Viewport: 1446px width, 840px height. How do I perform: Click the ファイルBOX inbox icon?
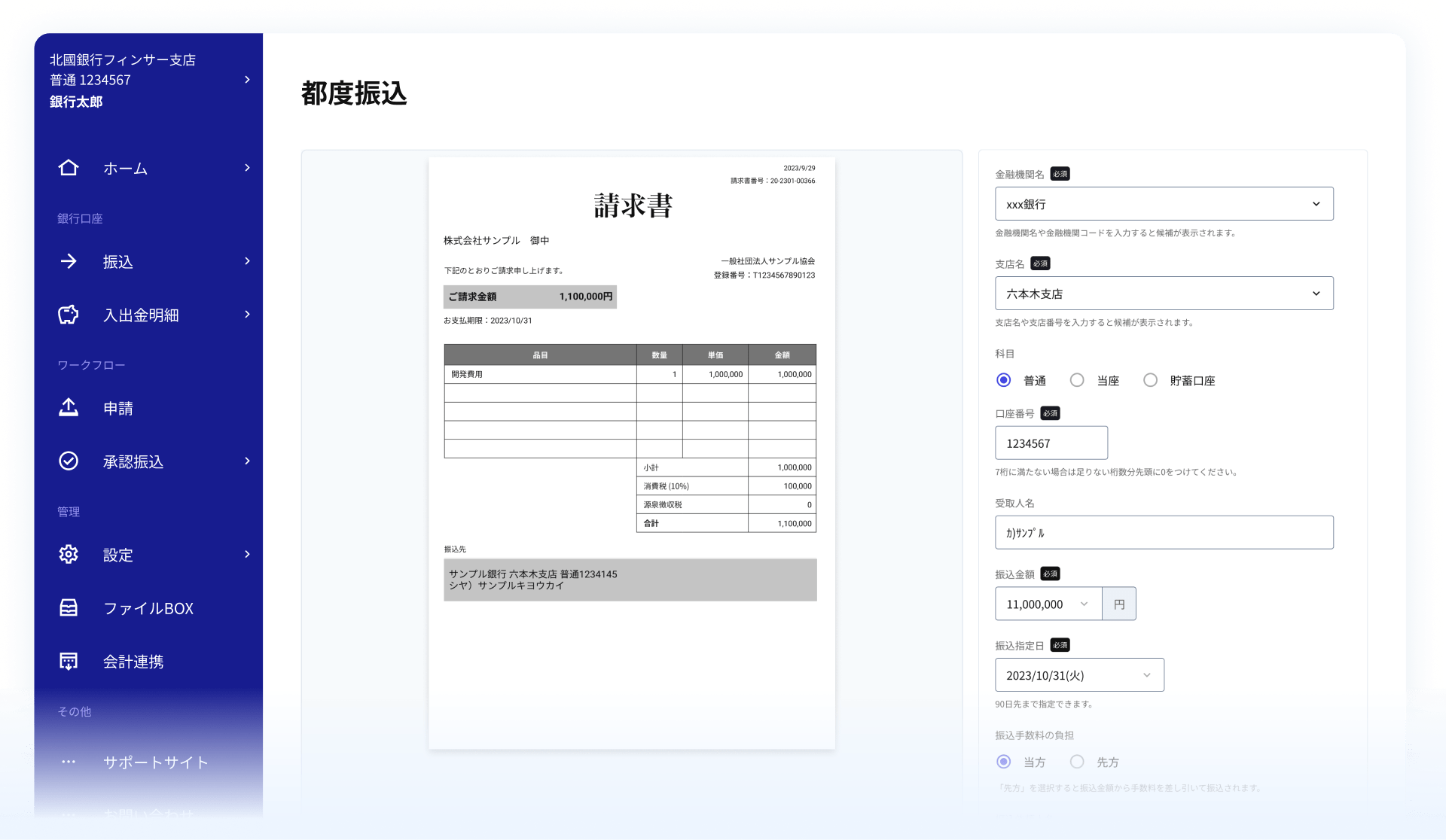pos(69,607)
